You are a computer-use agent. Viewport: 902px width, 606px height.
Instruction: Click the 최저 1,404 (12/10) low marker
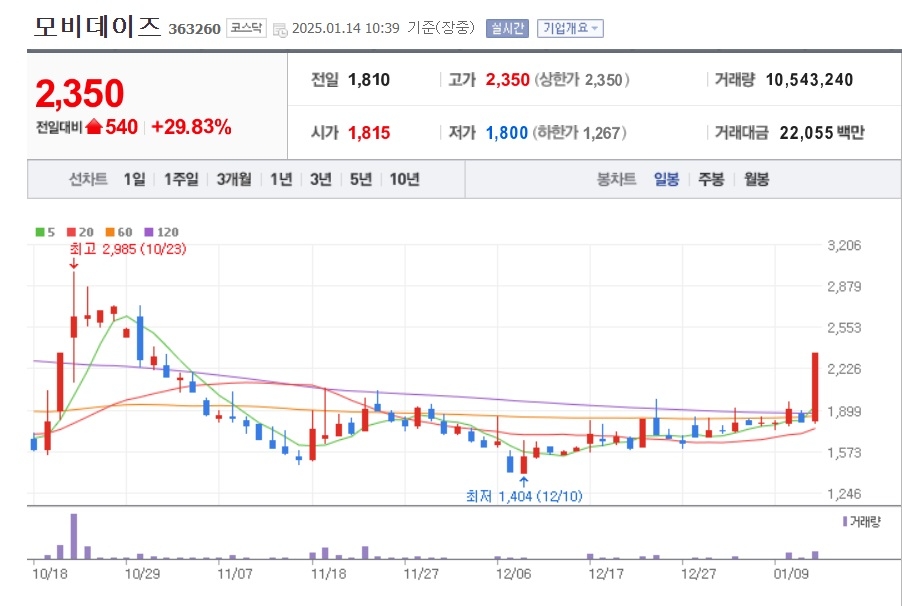524,496
